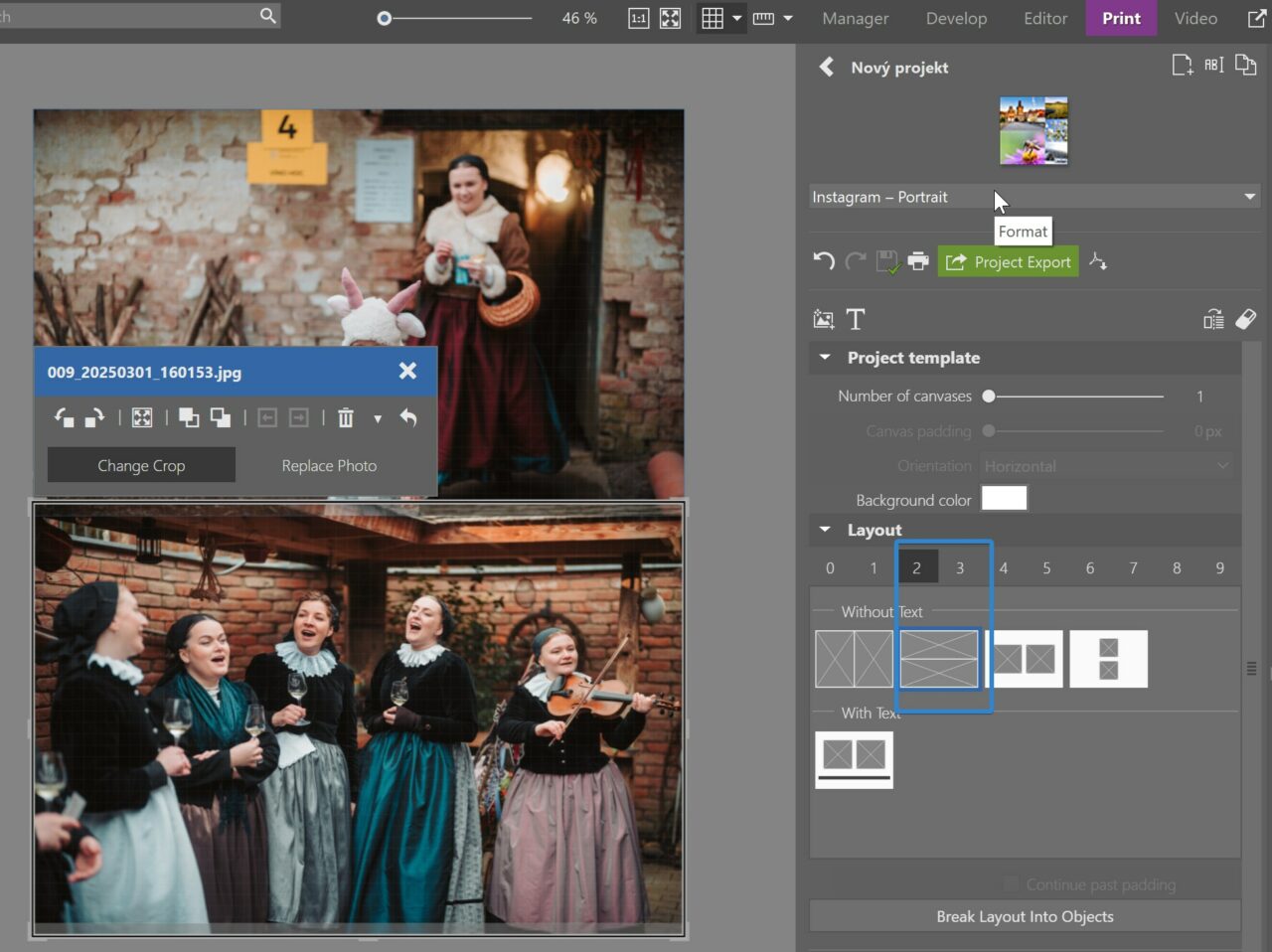The image size is (1272, 952).
Task: Choose the With Text layout template
Action: [x=854, y=759]
